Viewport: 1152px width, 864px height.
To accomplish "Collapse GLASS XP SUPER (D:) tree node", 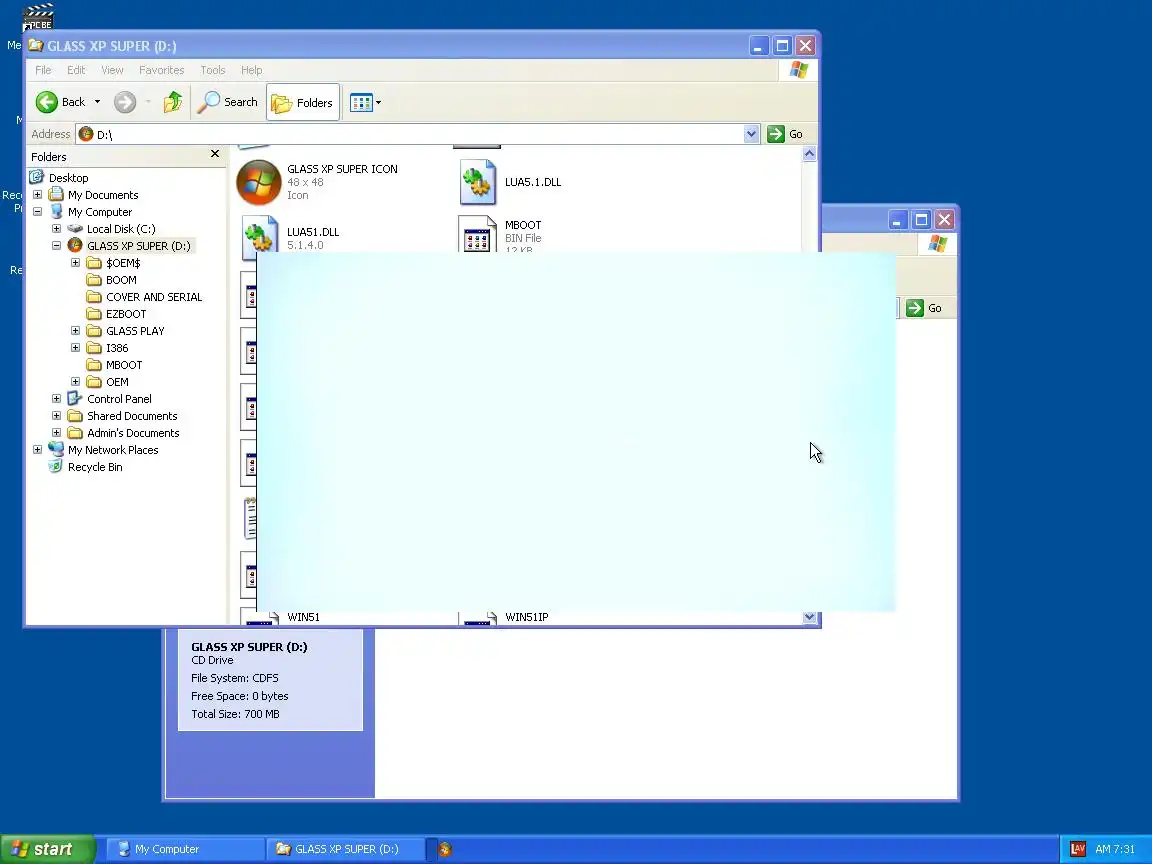I will pos(57,245).
